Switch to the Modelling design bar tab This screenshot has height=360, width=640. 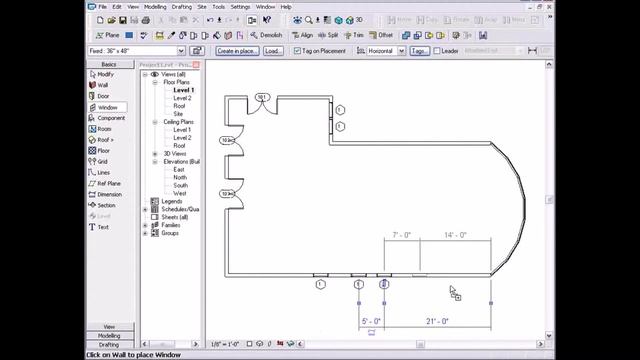click(110, 336)
